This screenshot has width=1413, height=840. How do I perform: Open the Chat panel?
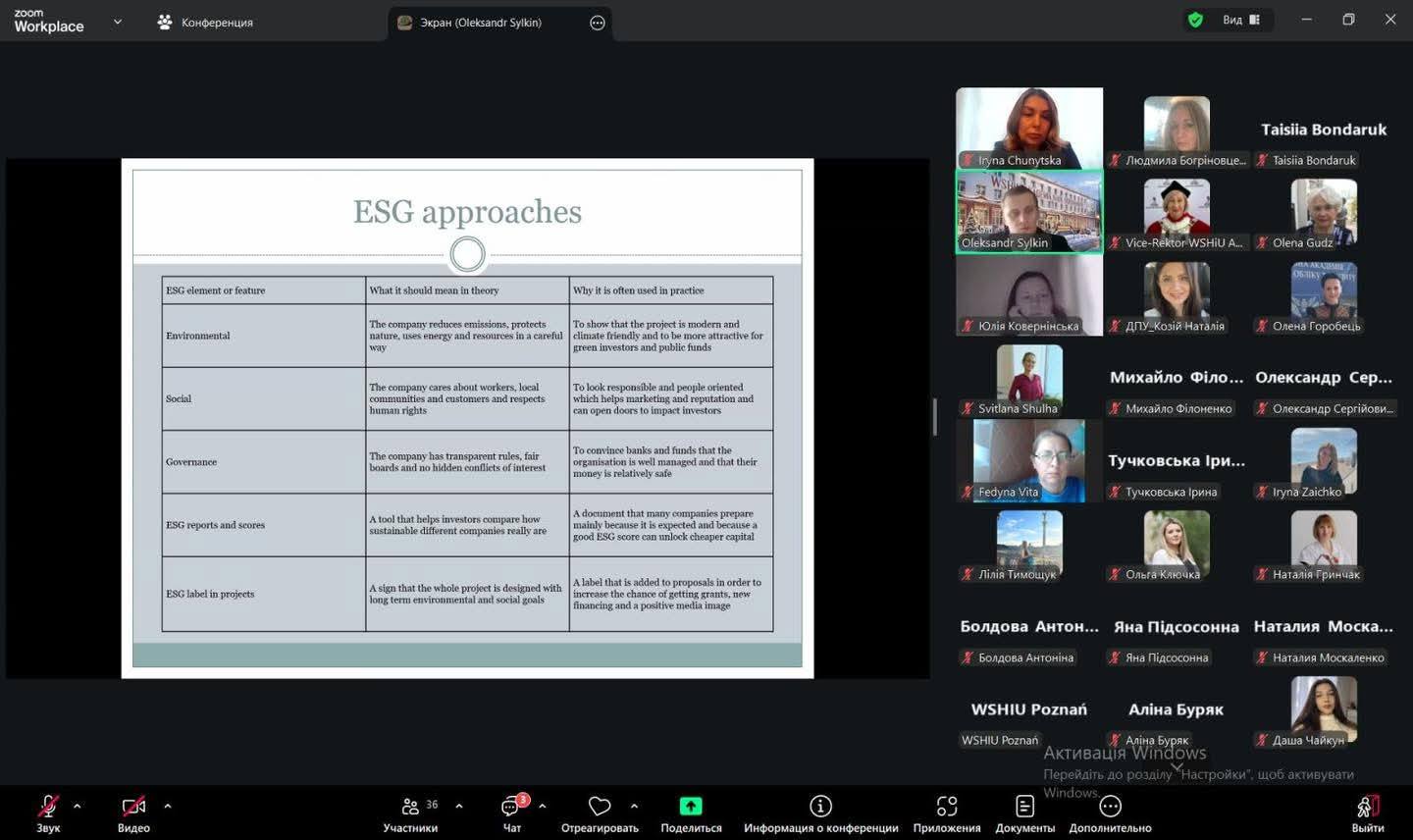(x=511, y=807)
